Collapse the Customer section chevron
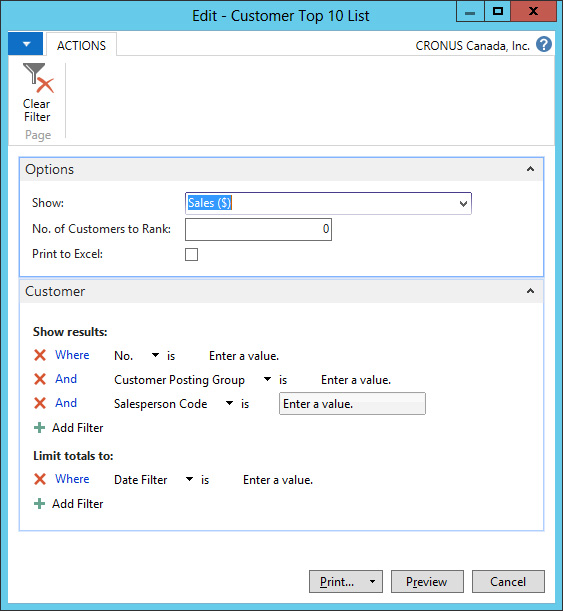The image size is (564, 612). [x=530, y=291]
